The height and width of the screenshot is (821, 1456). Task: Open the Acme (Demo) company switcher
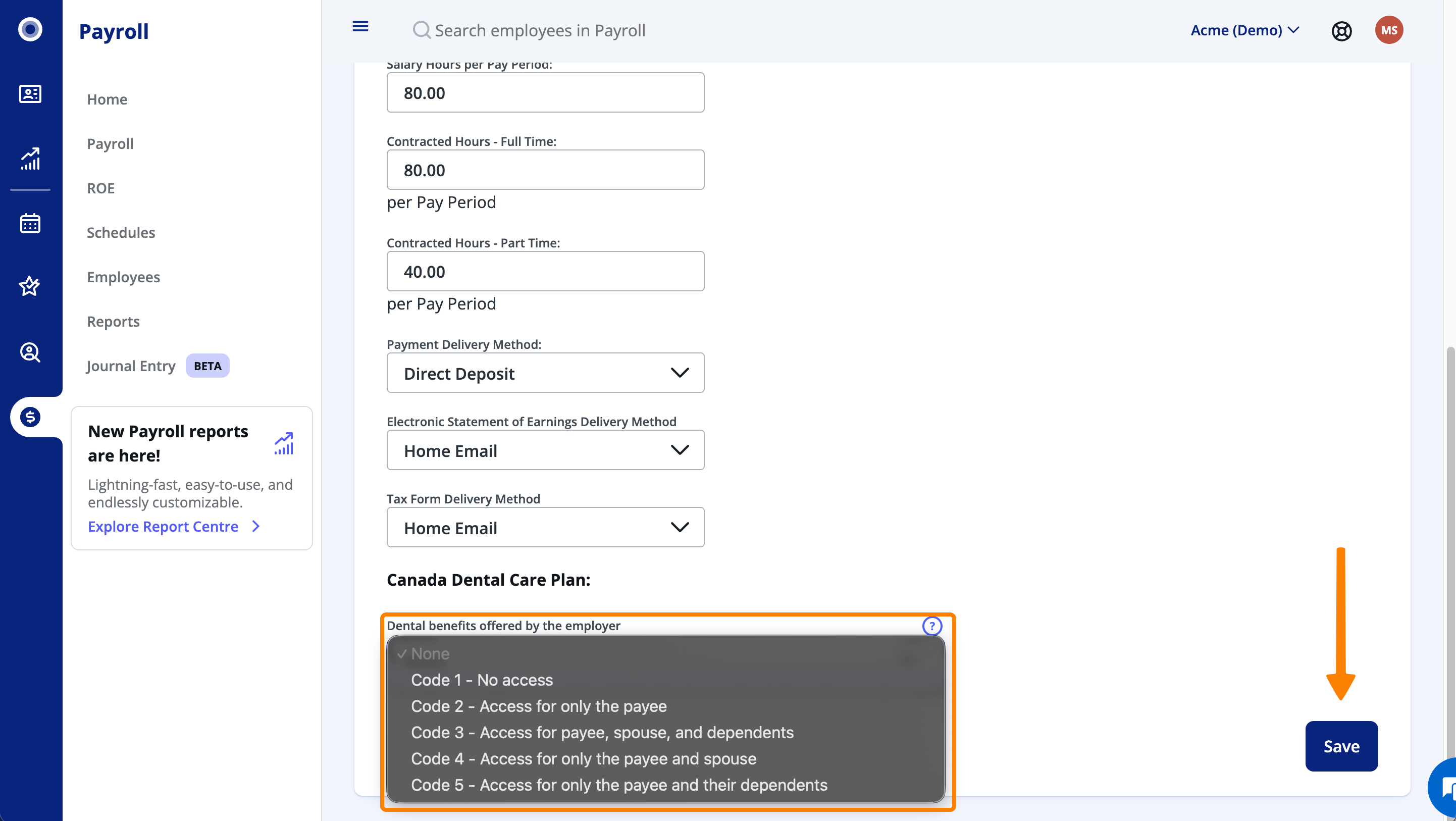click(x=1244, y=30)
